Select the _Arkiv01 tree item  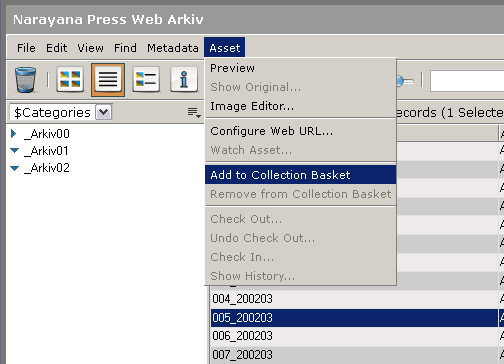46,151
